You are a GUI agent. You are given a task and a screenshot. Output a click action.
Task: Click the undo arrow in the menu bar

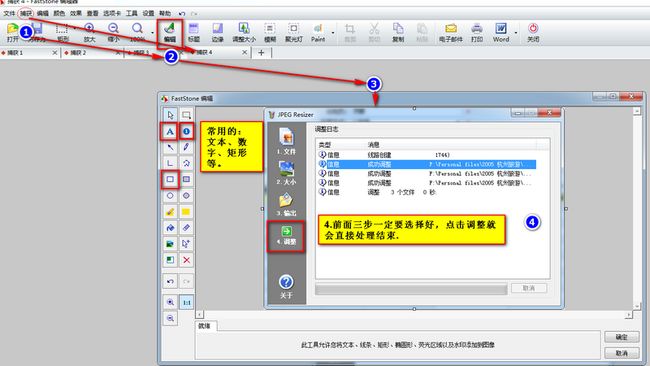[182, 14]
